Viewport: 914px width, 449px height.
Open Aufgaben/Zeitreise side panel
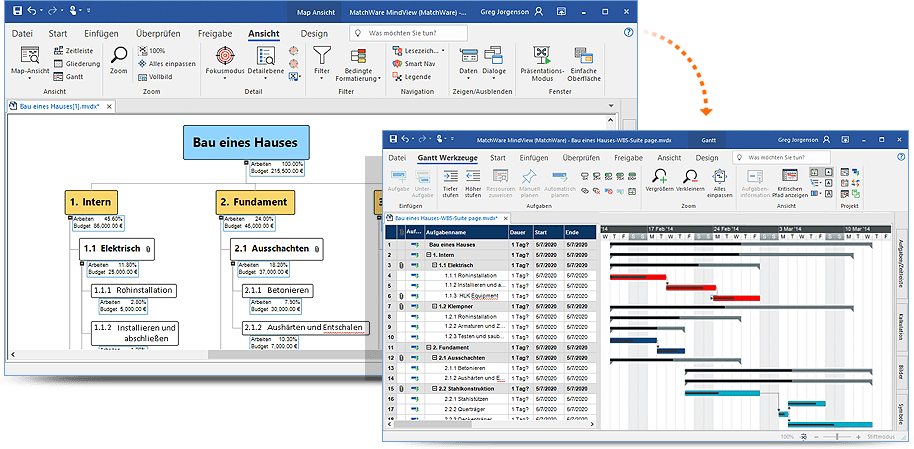click(900, 262)
